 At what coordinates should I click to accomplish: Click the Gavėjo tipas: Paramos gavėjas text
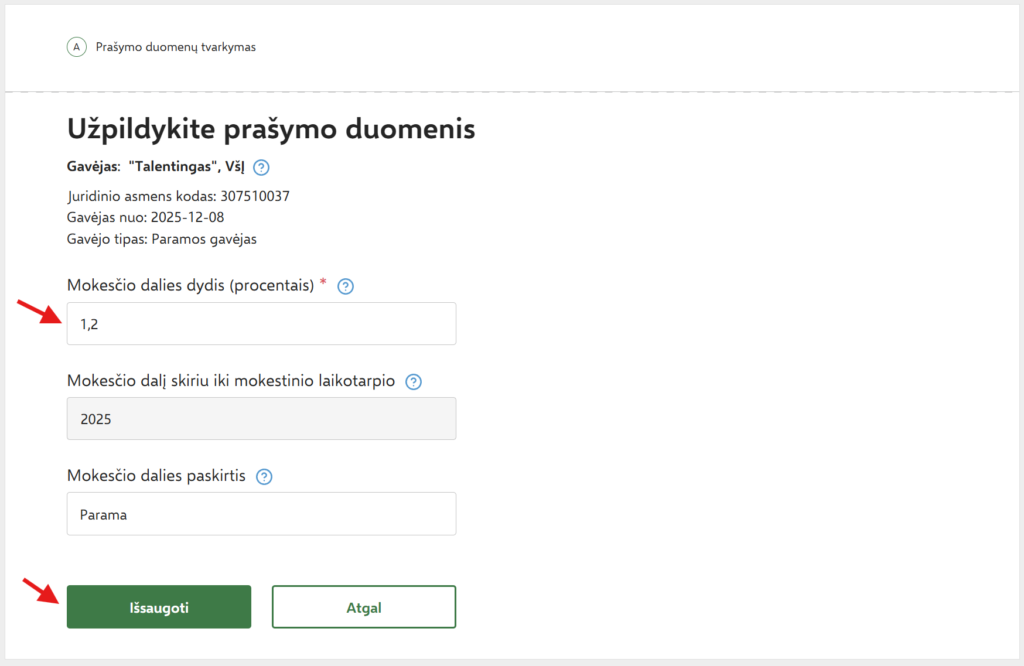tap(161, 240)
